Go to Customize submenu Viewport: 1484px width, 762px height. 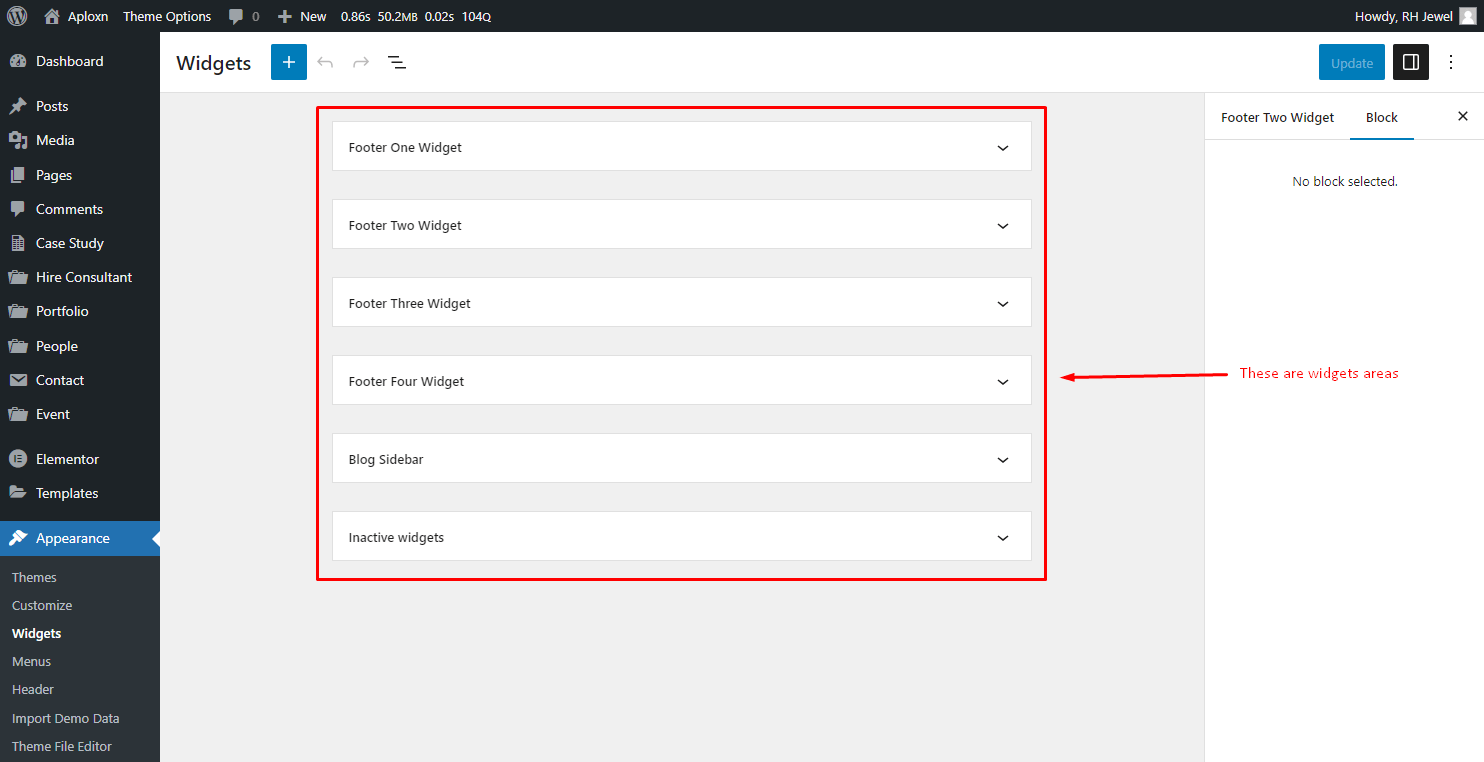42,605
